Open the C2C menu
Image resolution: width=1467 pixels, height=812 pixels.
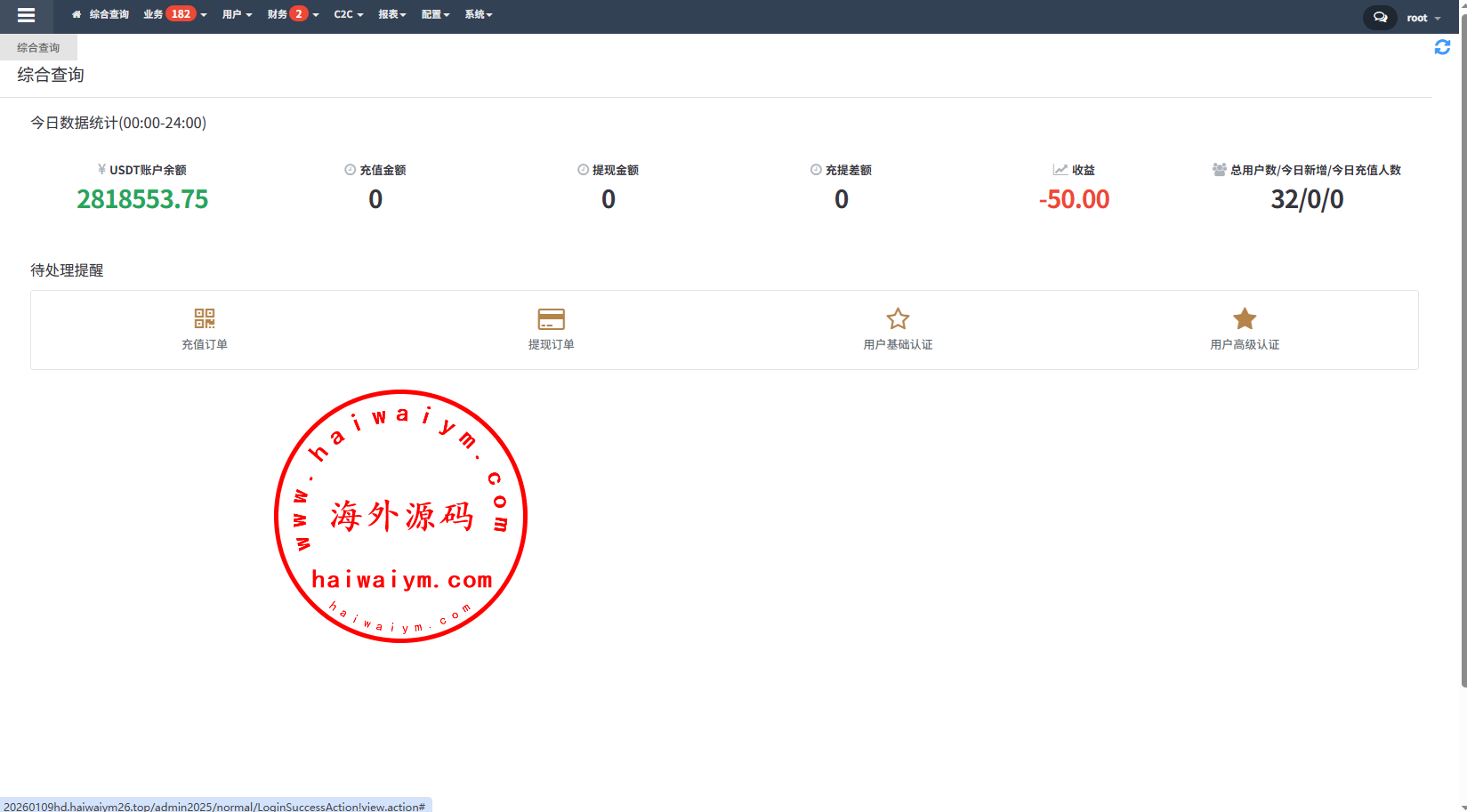[348, 14]
